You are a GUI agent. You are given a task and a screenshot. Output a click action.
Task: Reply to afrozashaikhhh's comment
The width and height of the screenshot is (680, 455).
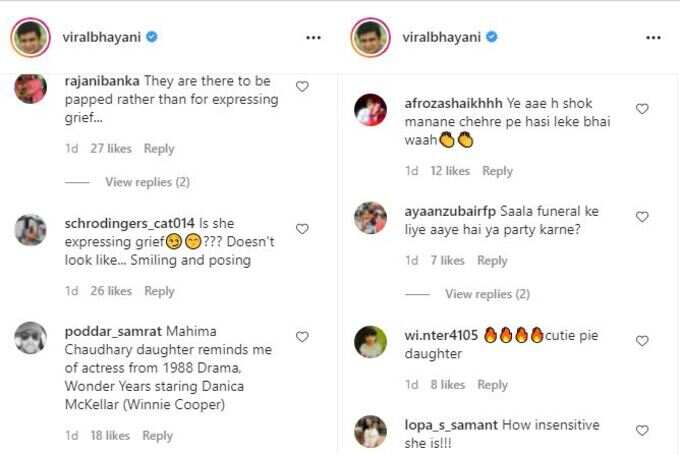(497, 171)
